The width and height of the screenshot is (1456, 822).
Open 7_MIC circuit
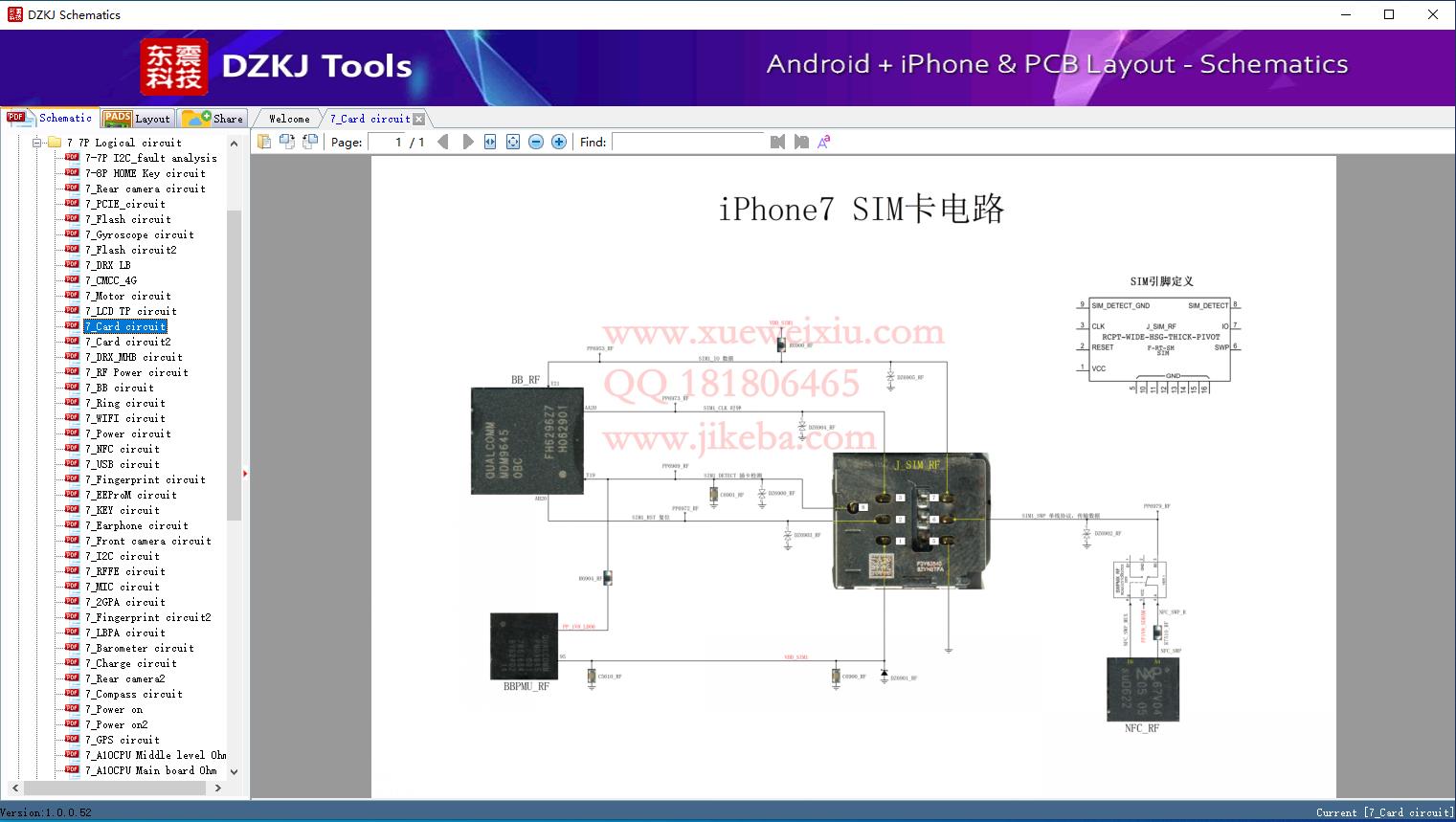coord(123,587)
